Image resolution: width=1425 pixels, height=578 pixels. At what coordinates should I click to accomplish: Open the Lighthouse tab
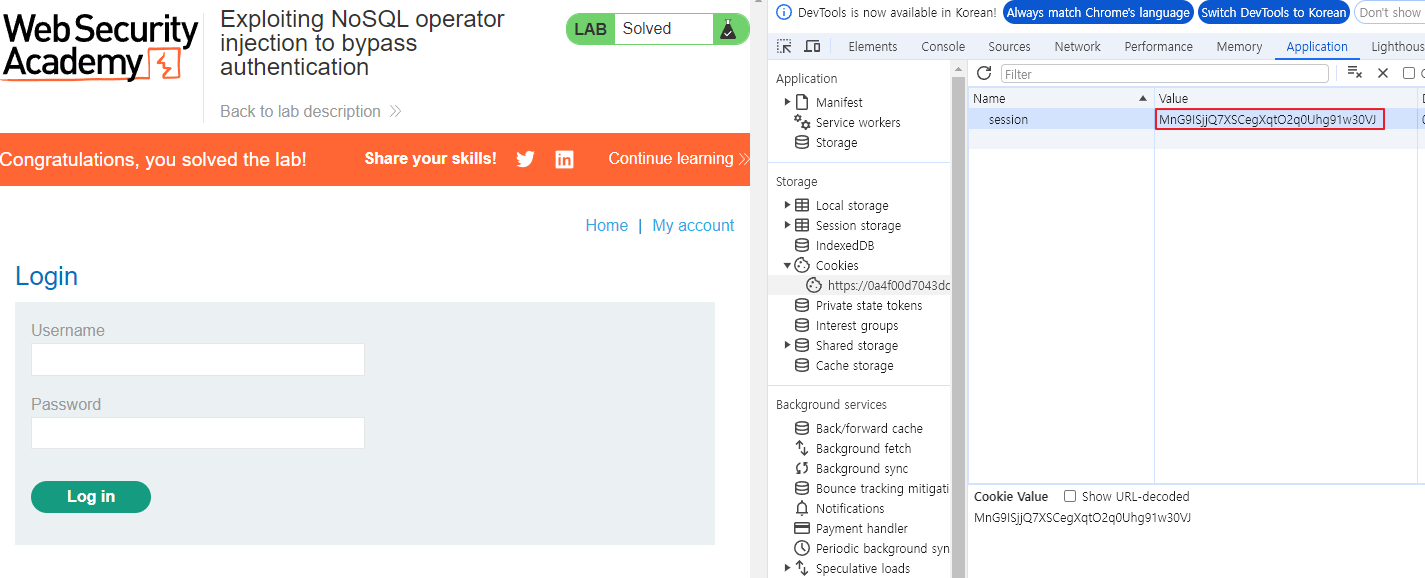1397,46
